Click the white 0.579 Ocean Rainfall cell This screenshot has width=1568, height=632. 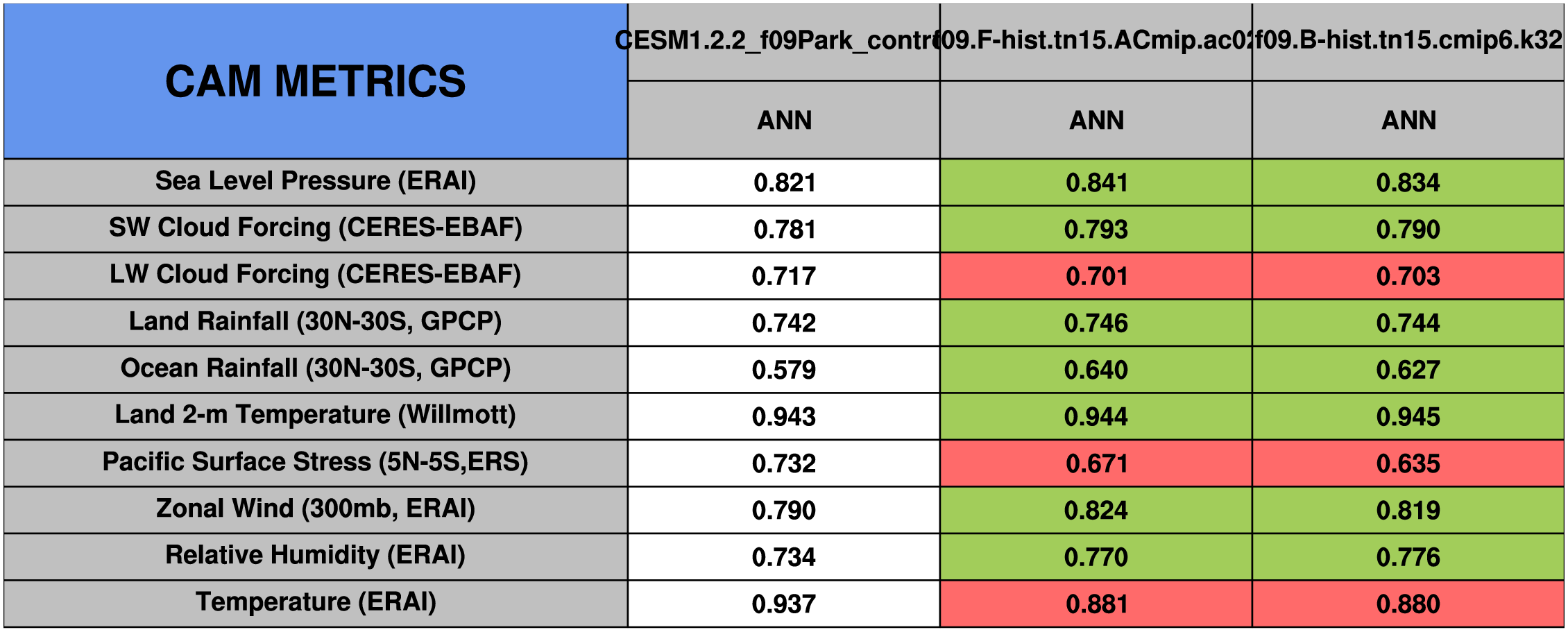click(784, 370)
